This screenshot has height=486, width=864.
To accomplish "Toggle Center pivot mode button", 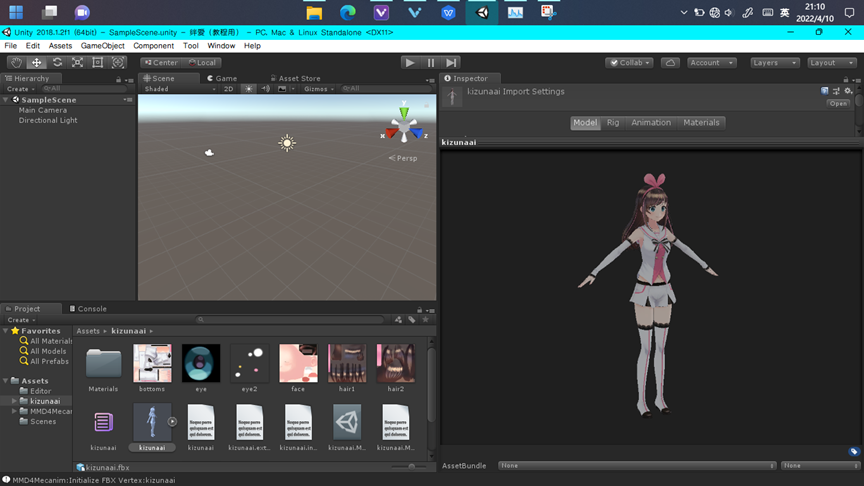I will pyautogui.click(x=160, y=62).
